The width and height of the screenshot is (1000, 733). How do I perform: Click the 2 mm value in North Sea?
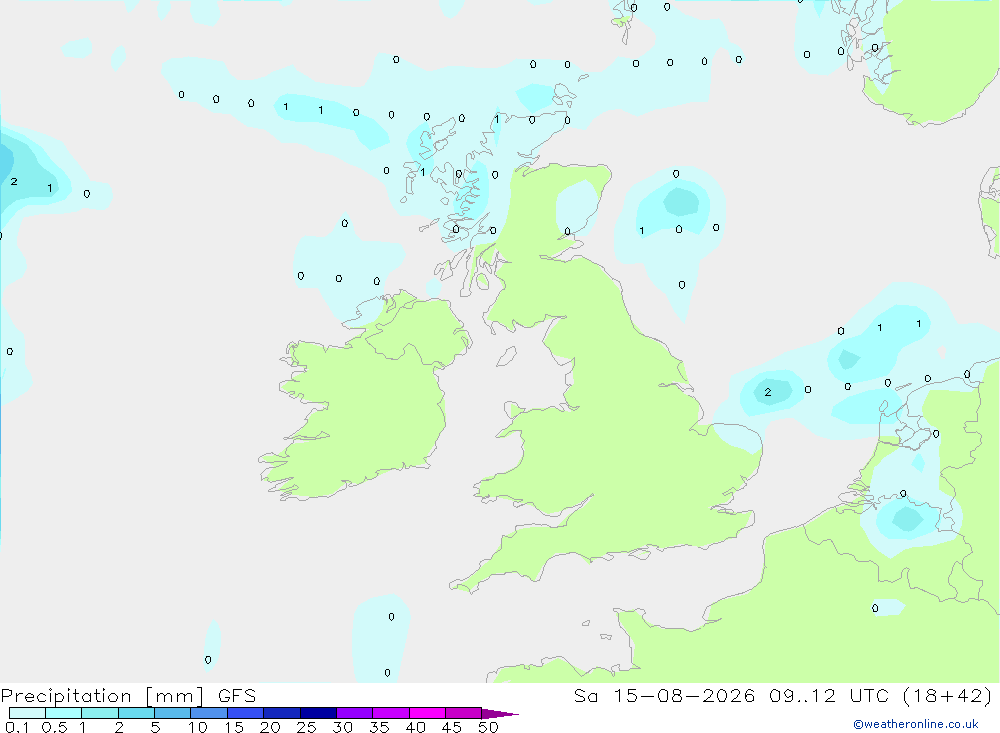pos(768,392)
